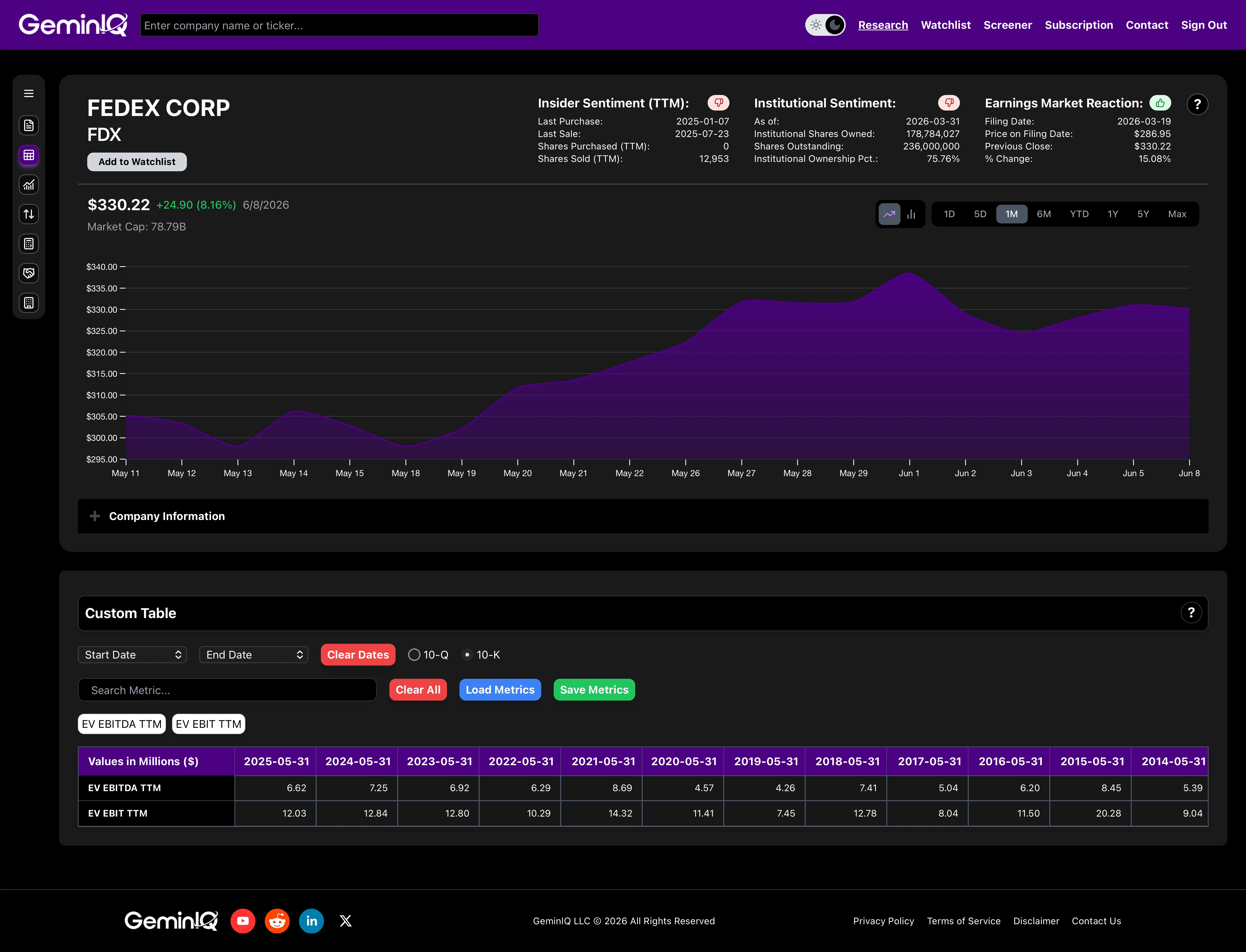Click the Jun 1 chart axis label
Image resolution: width=1246 pixels, height=952 pixels.
[x=909, y=473]
